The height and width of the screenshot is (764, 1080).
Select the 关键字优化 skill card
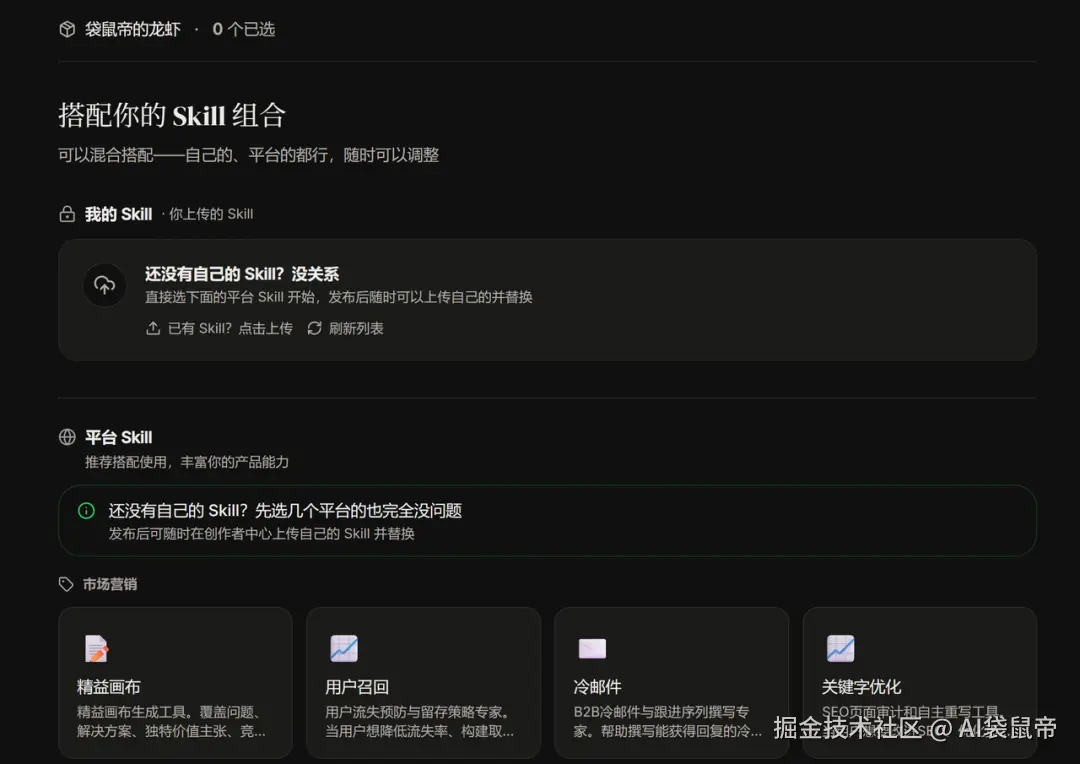coord(920,683)
